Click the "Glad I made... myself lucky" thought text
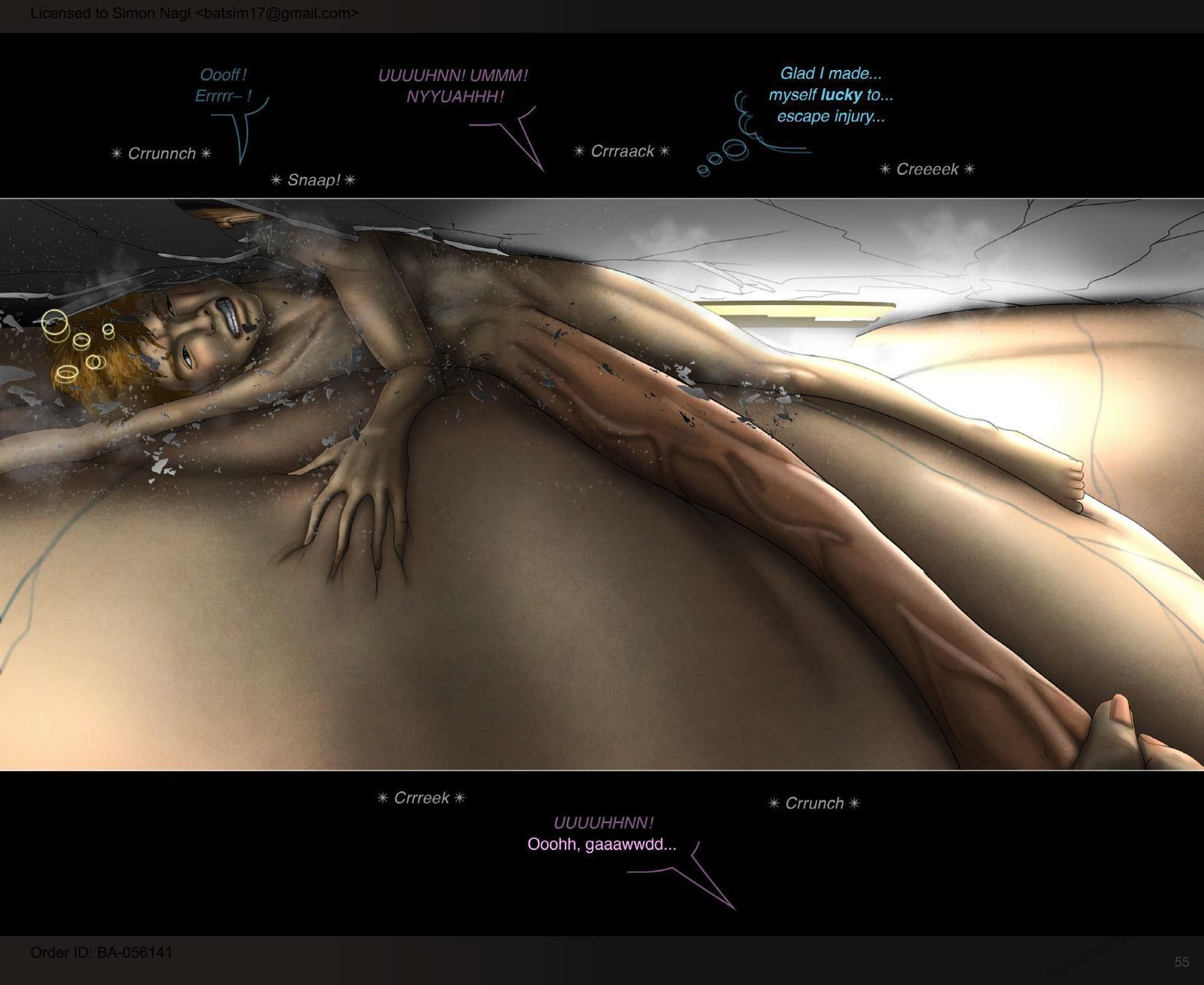This screenshot has width=1204, height=985. coord(830,95)
